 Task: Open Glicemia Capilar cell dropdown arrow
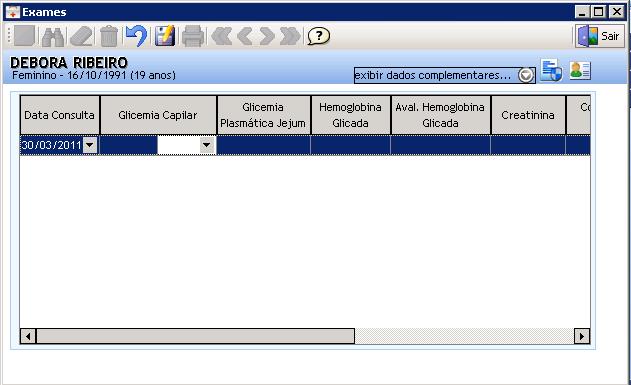(x=207, y=145)
